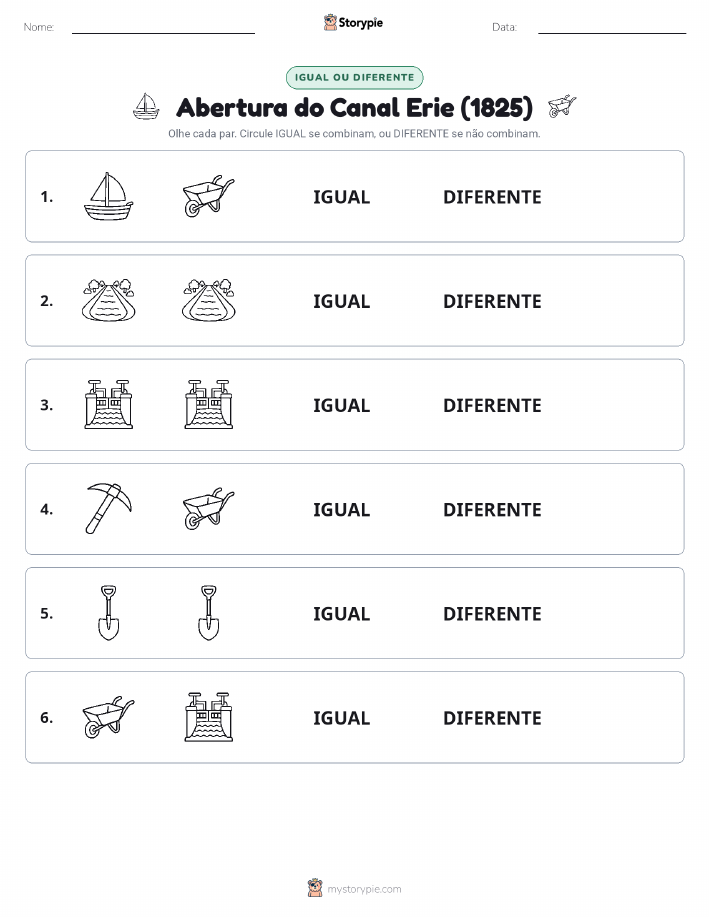Choose IGUAL for question 2
Viewport: 709px width, 917px height.
coord(342,301)
